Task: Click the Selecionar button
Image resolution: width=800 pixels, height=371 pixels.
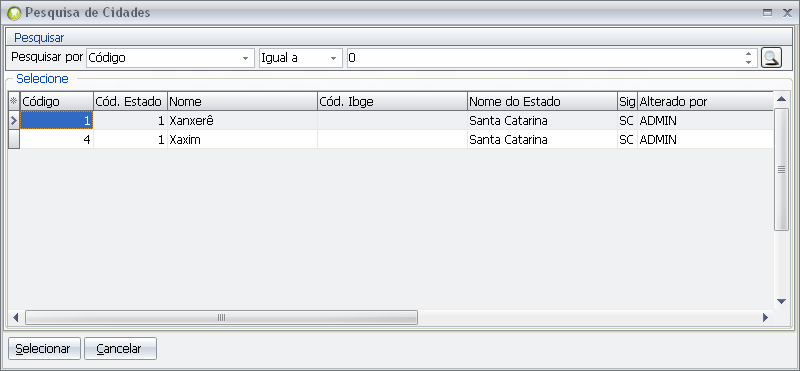Action: coord(44,349)
